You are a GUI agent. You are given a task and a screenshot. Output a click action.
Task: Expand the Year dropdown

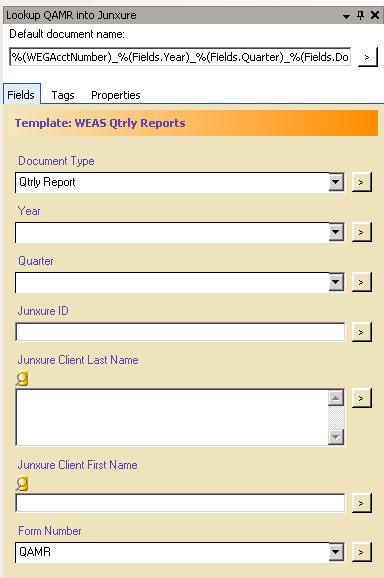coord(336,232)
